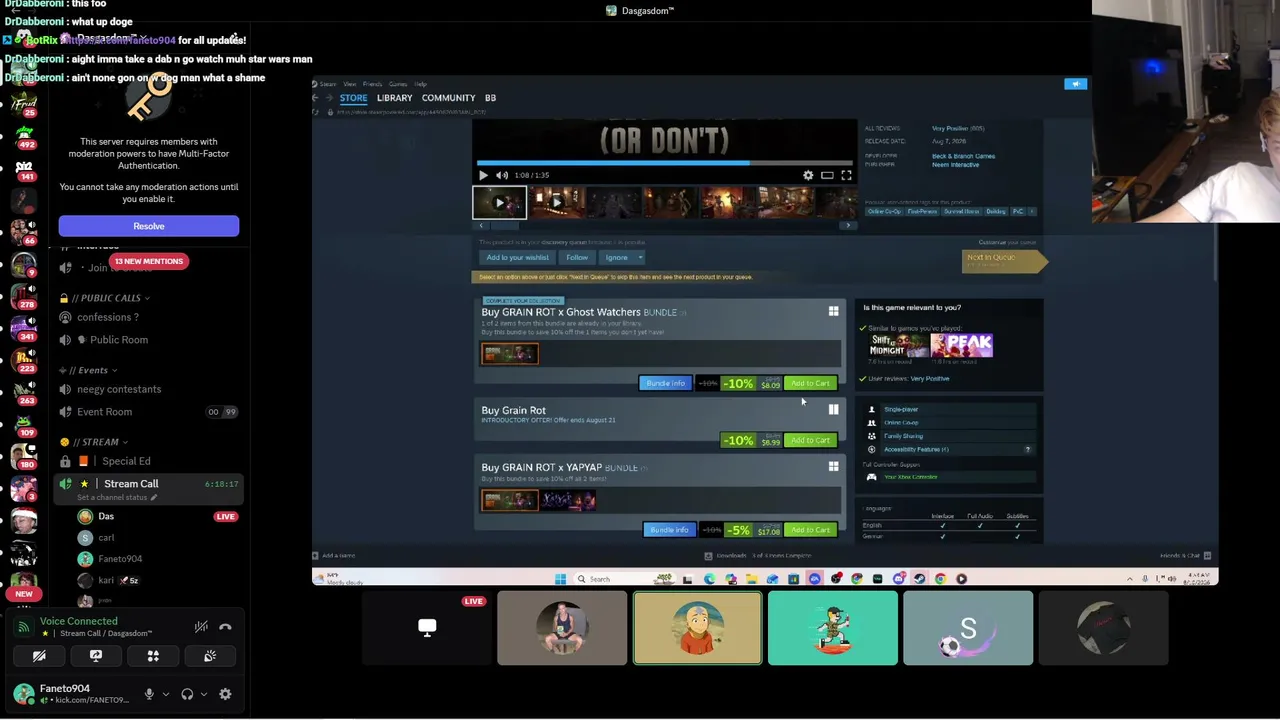Disconnect from voice with the hang-up icon
The width and height of the screenshot is (1280, 720).
225,627
